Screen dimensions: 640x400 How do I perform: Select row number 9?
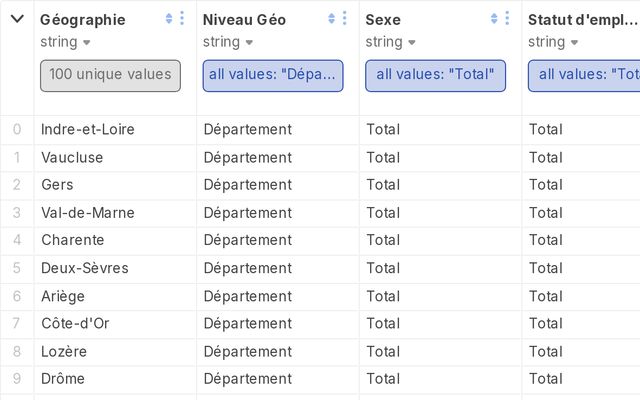[17, 379]
